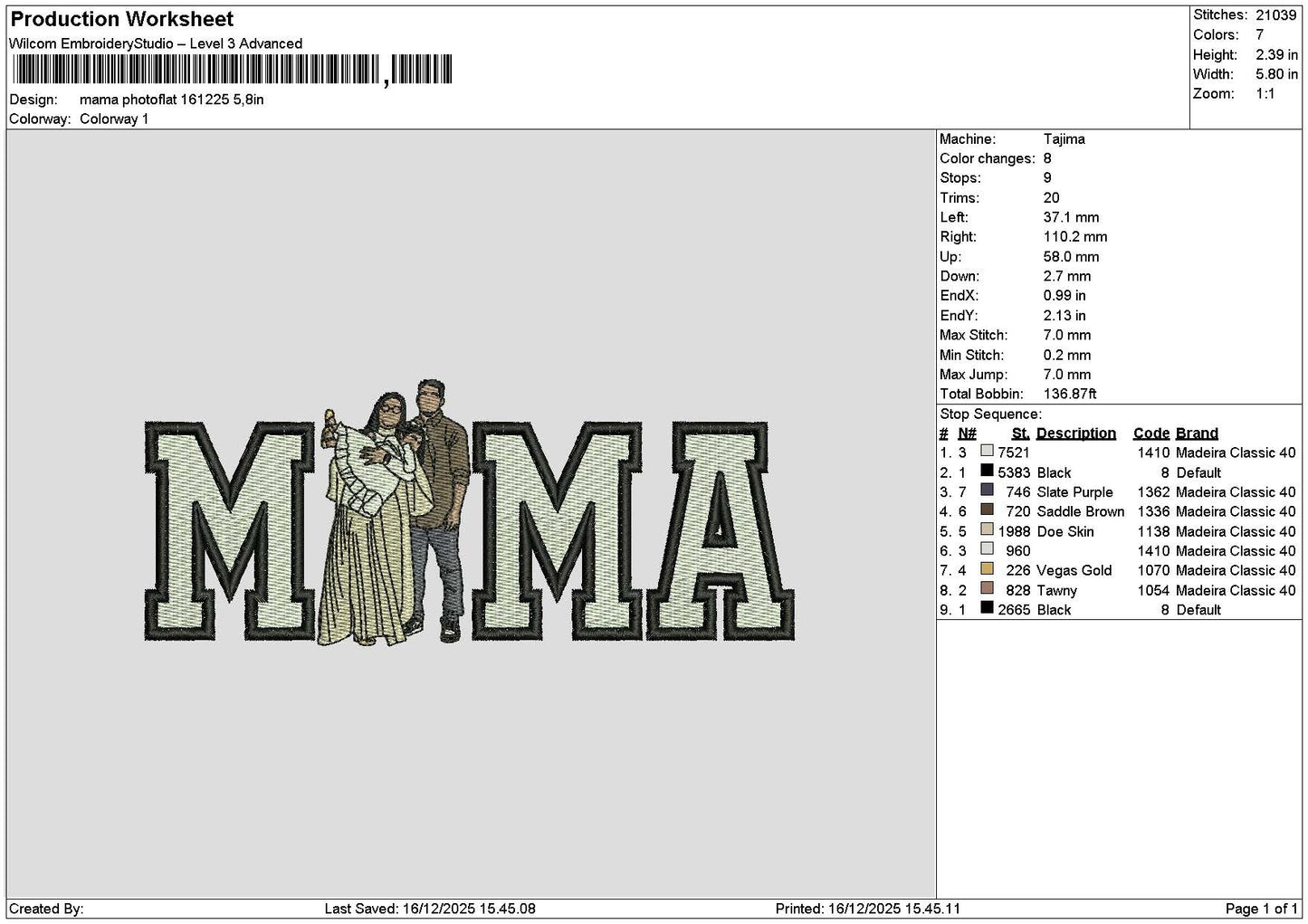Click thread code 1336 in the table

1154,512
